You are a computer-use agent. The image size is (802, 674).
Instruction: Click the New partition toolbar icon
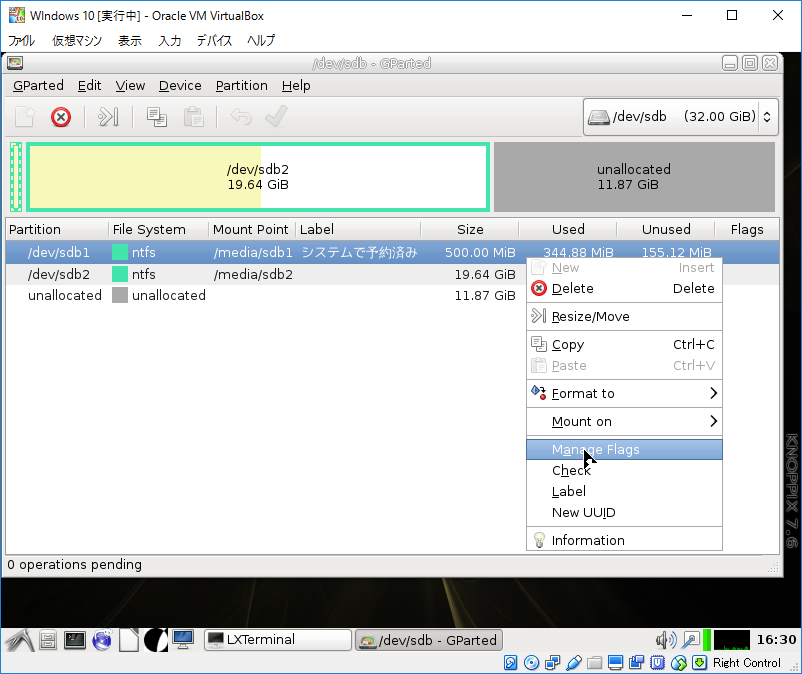pos(25,117)
